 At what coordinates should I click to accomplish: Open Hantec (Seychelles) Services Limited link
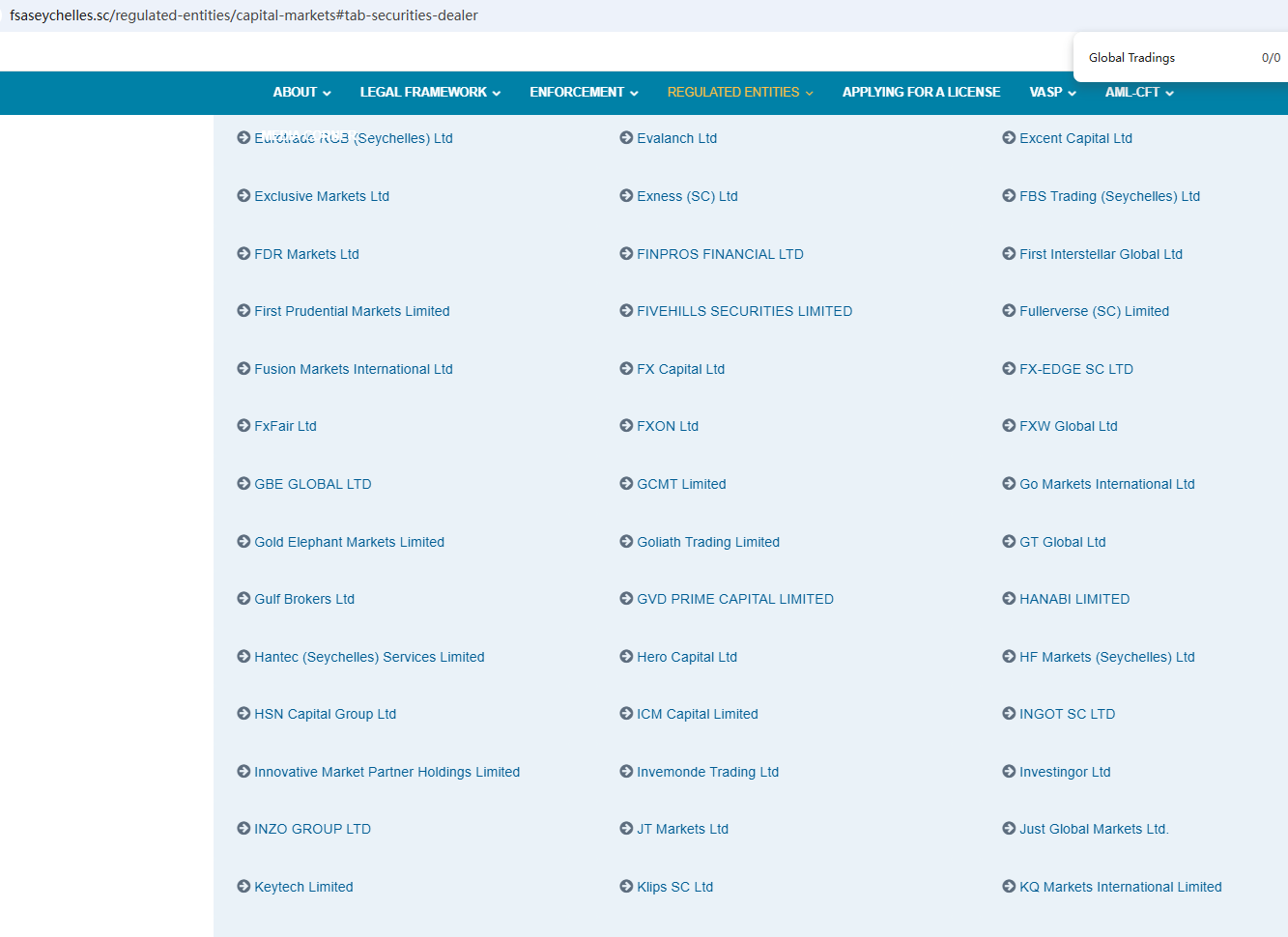coord(369,657)
